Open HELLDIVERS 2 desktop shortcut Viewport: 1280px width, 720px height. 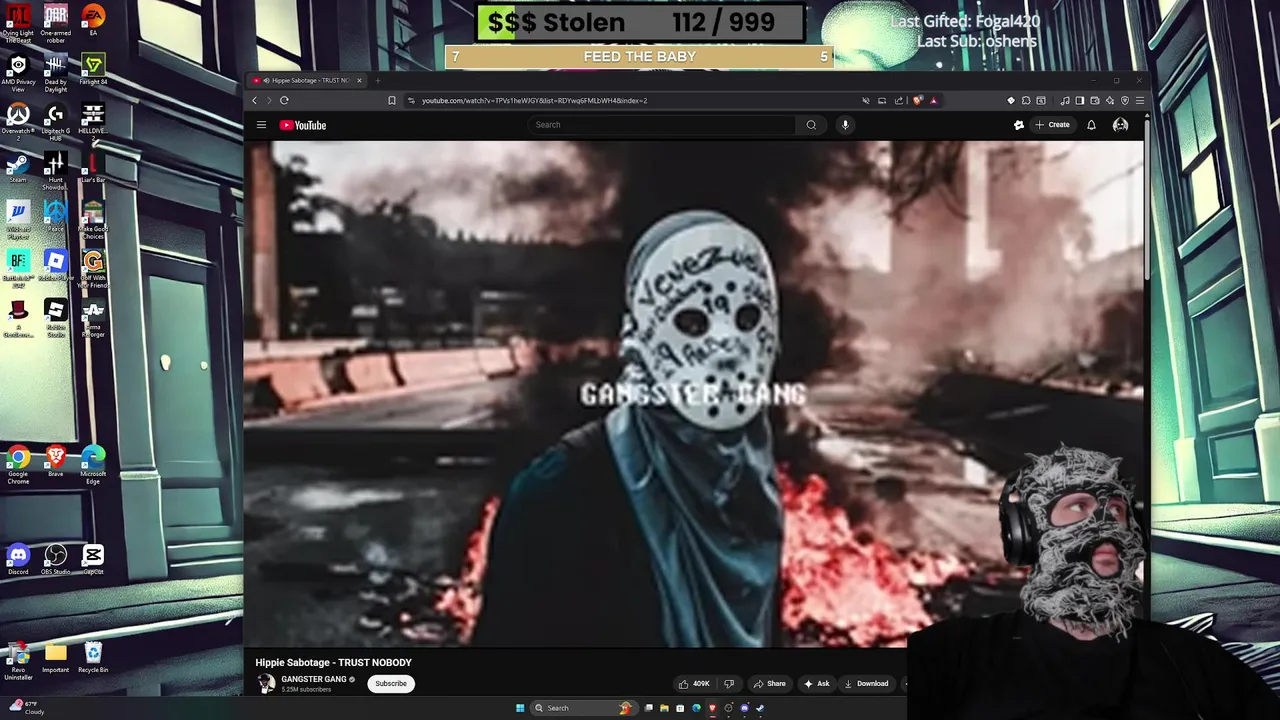click(93, 119)
